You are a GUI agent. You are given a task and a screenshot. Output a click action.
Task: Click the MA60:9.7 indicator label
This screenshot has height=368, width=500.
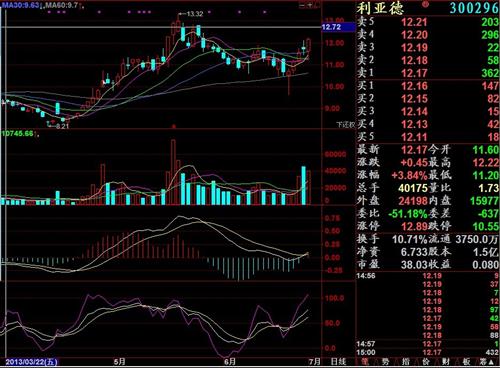pyautogui.click(x=62, y=5)
